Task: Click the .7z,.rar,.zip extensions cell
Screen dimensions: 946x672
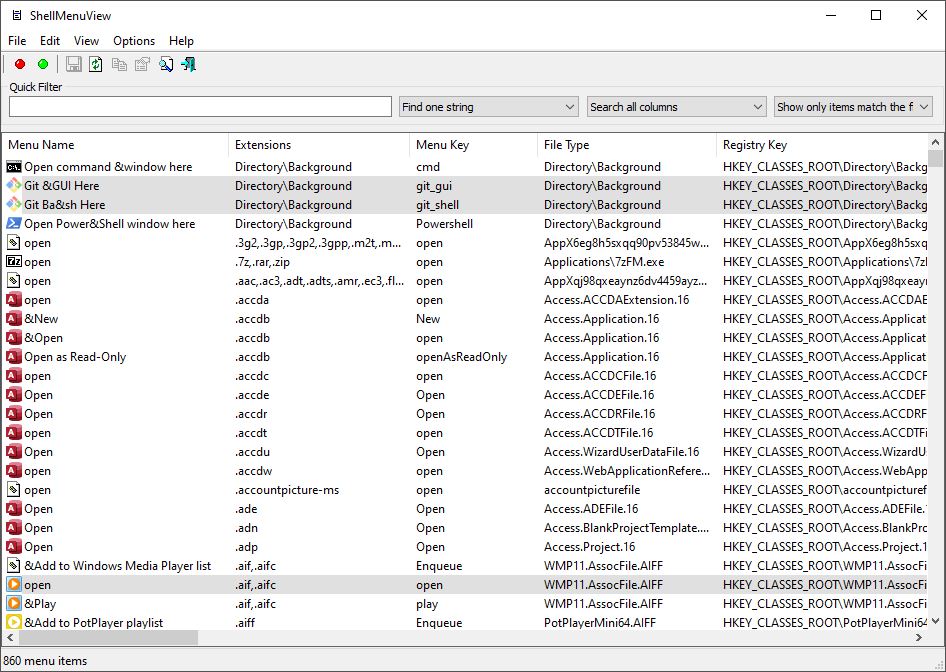Action: 262,262
